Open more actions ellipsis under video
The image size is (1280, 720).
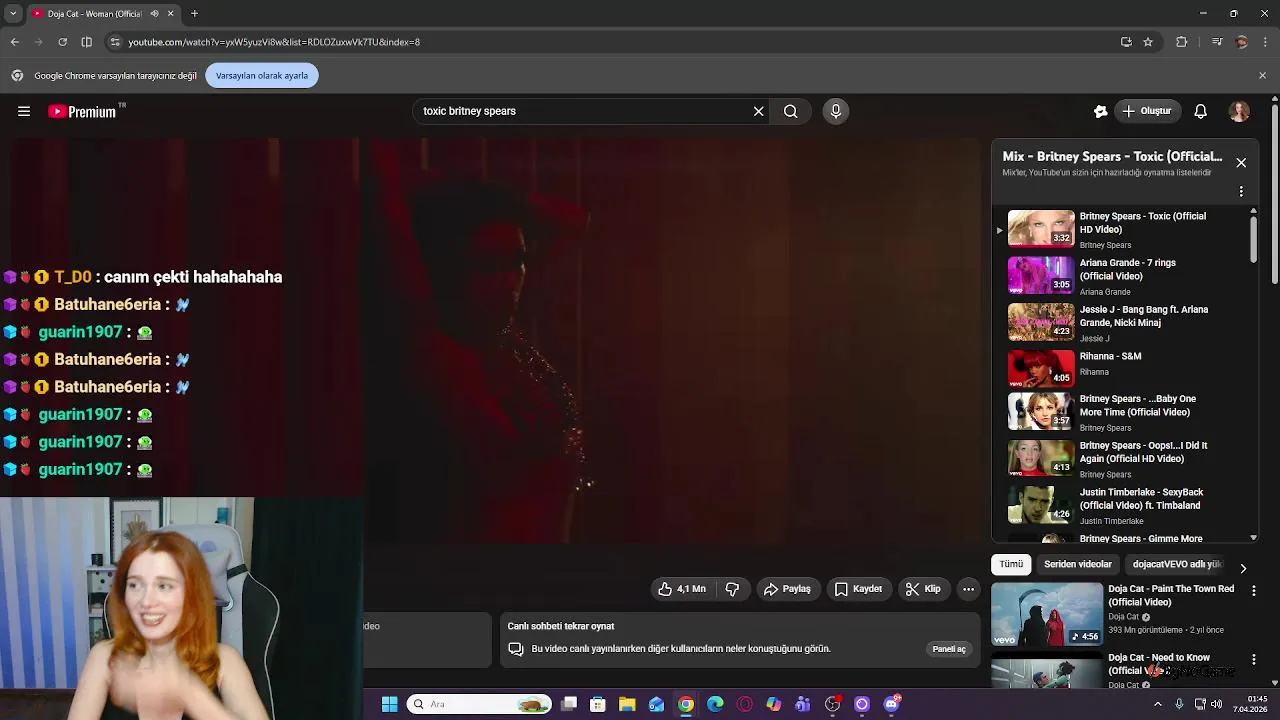(968, 589)
